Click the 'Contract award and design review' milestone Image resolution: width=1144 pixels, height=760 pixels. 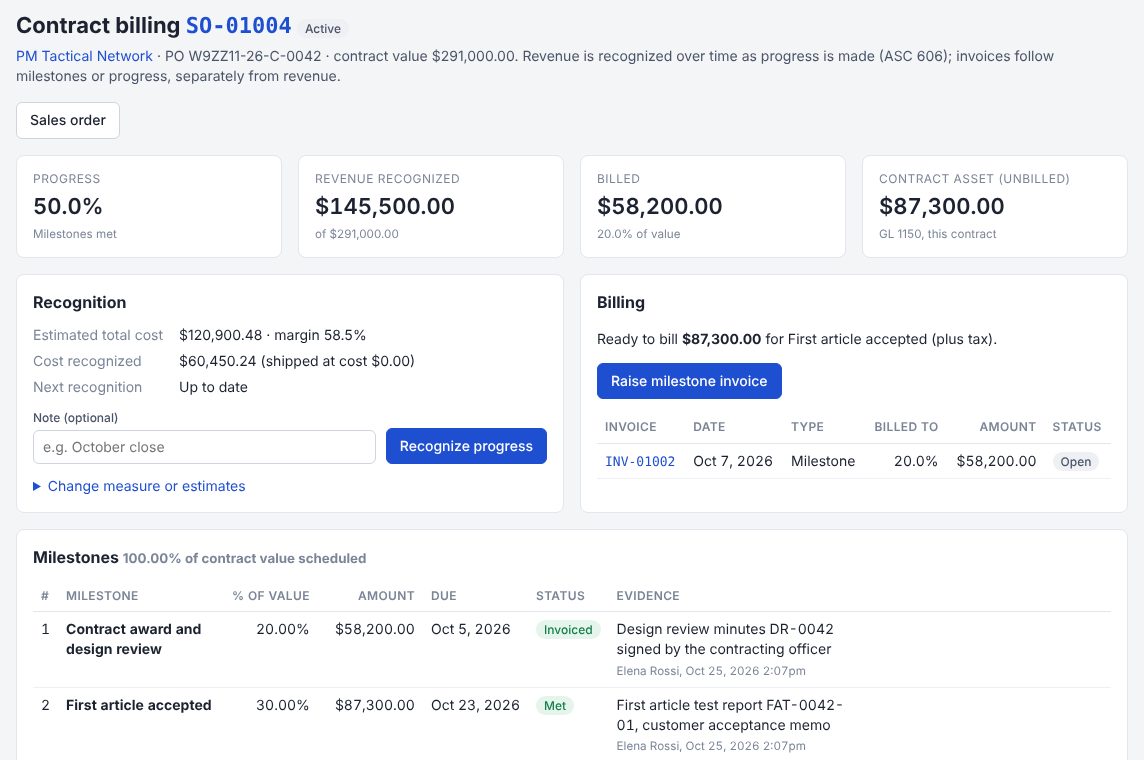[134, 639]
